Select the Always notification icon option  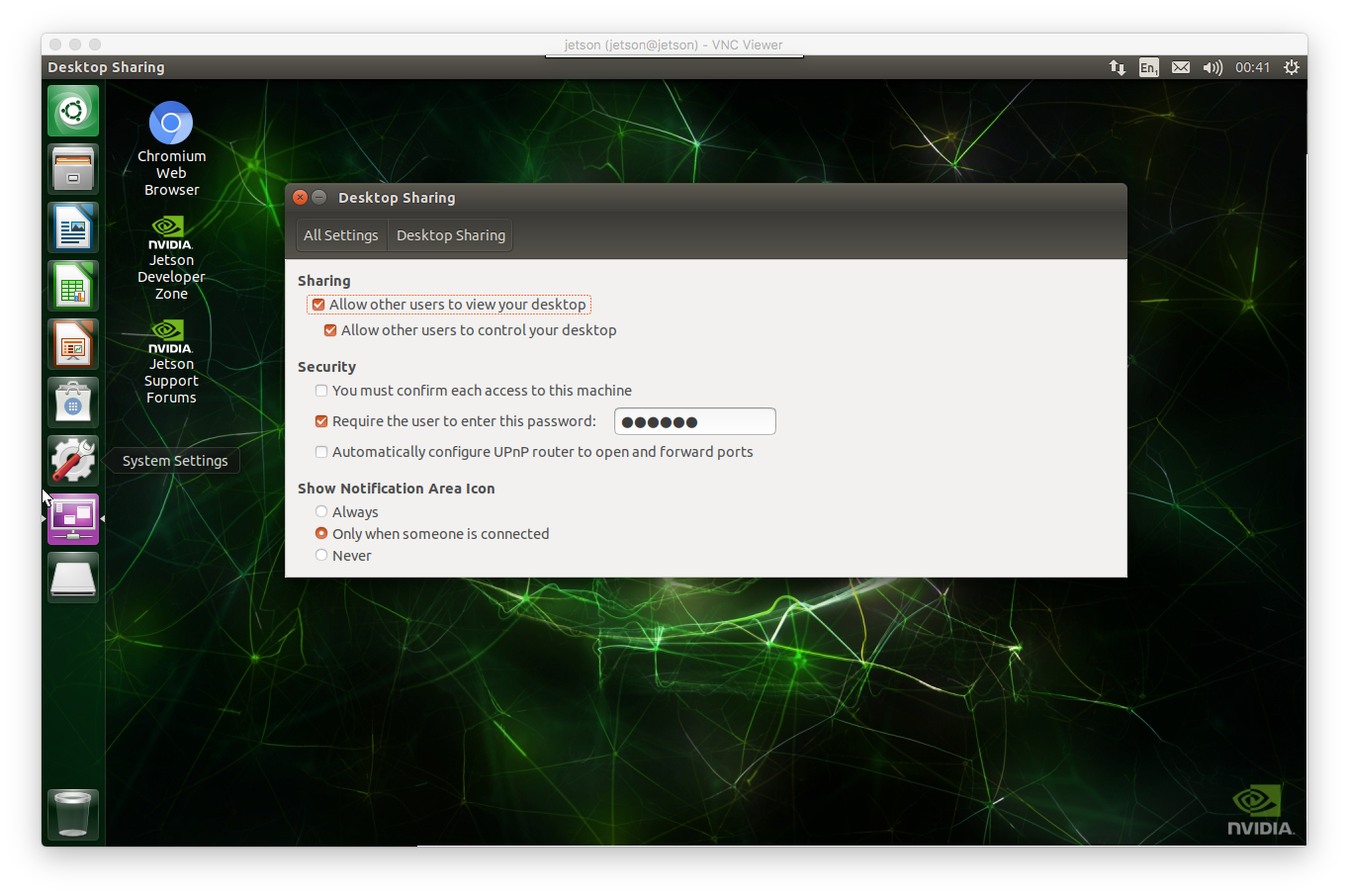(x=320, y=511)
